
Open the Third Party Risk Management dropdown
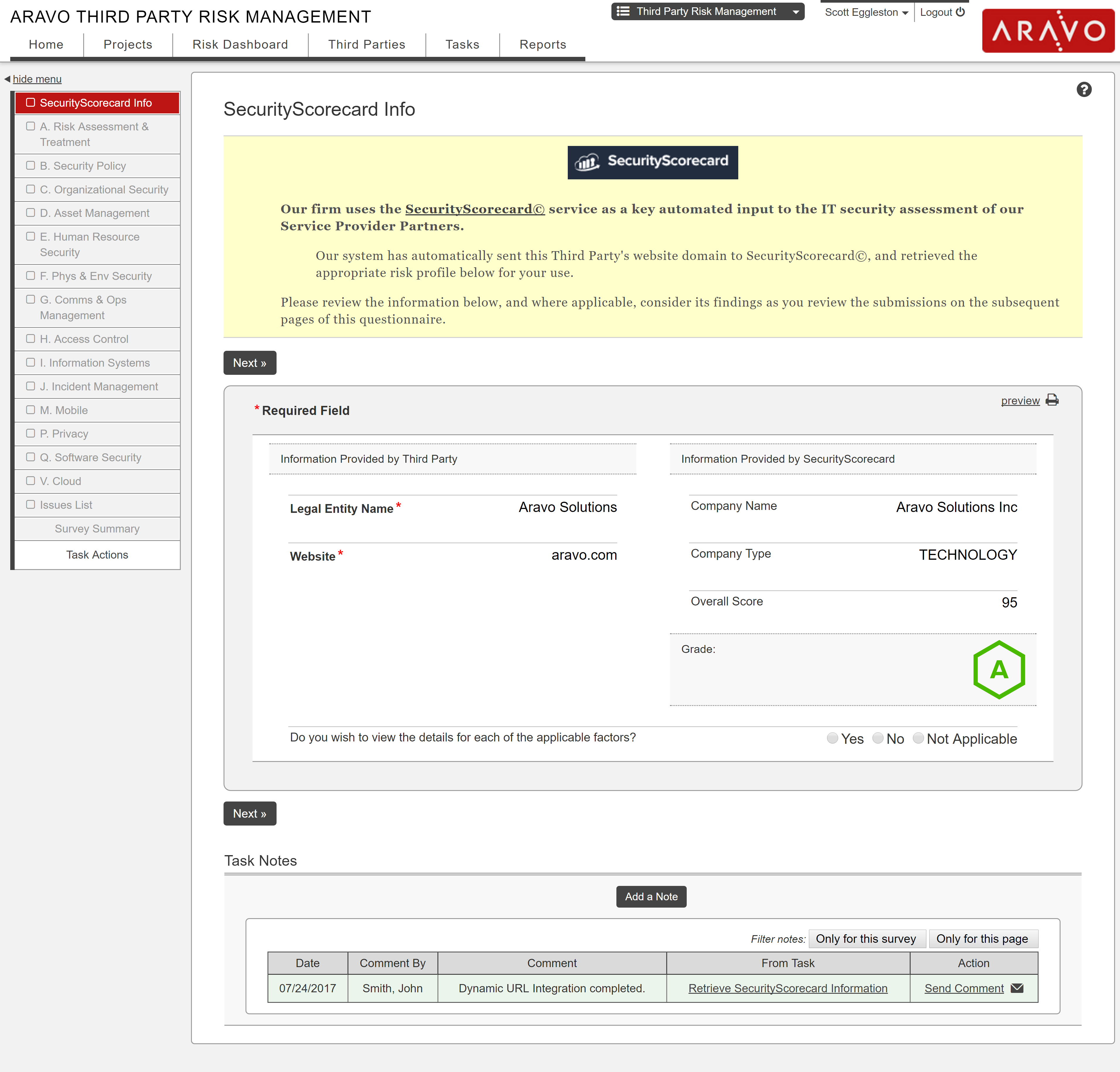(796, 11)
